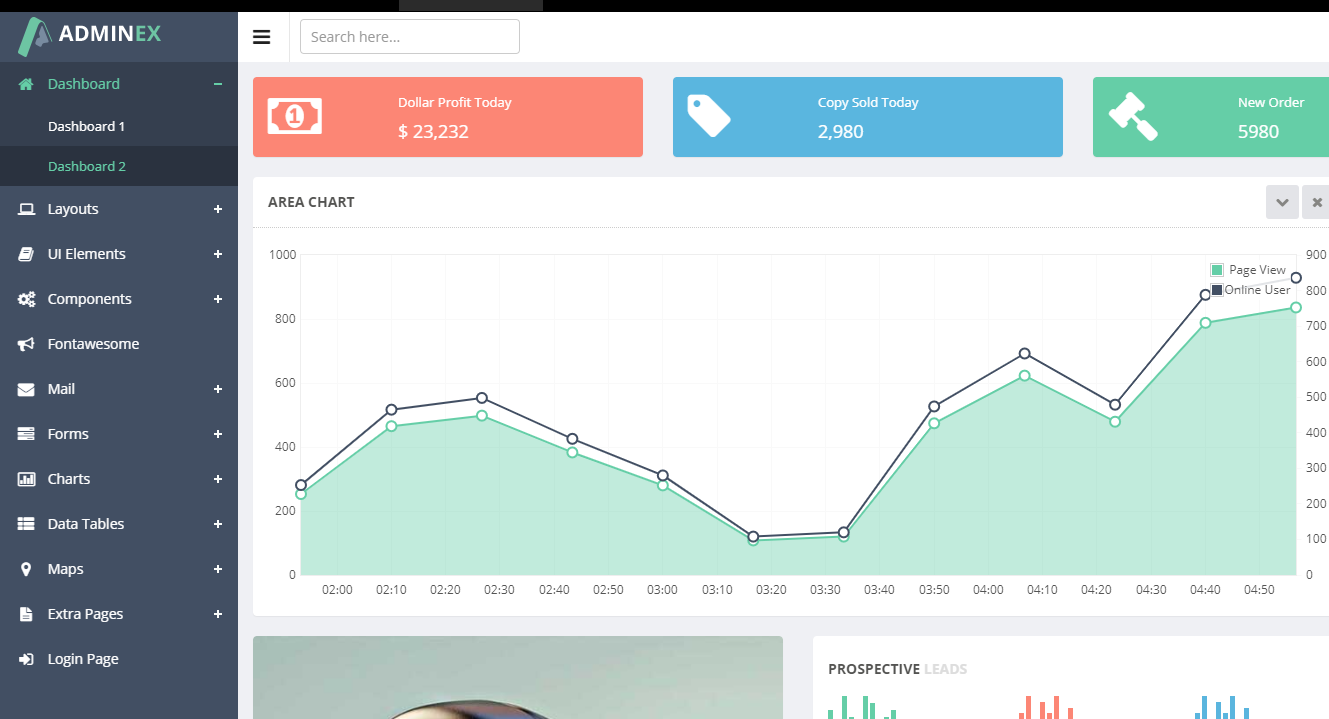Toggle Page View series legend swatch

tap(1217, 270)
